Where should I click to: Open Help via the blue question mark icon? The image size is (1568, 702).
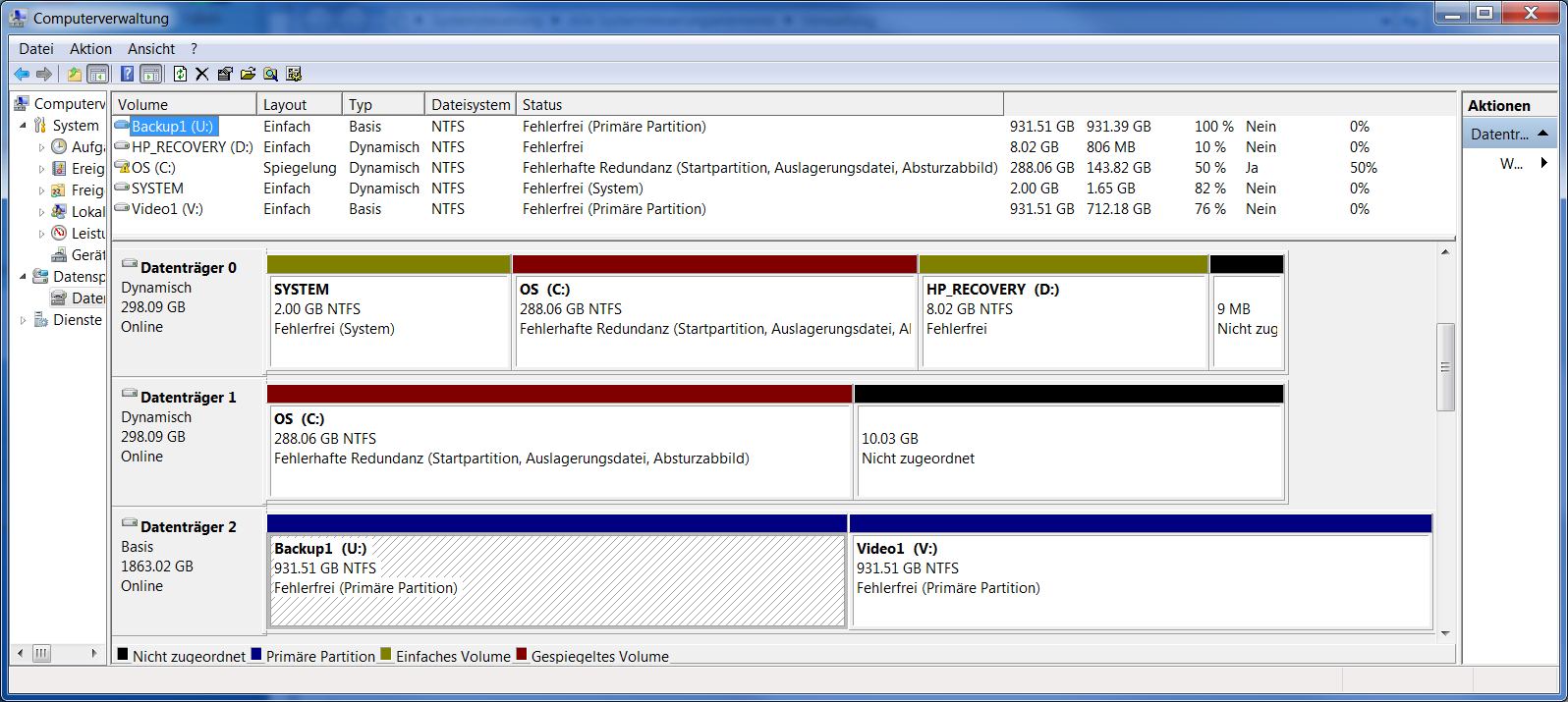click(128, 74)
